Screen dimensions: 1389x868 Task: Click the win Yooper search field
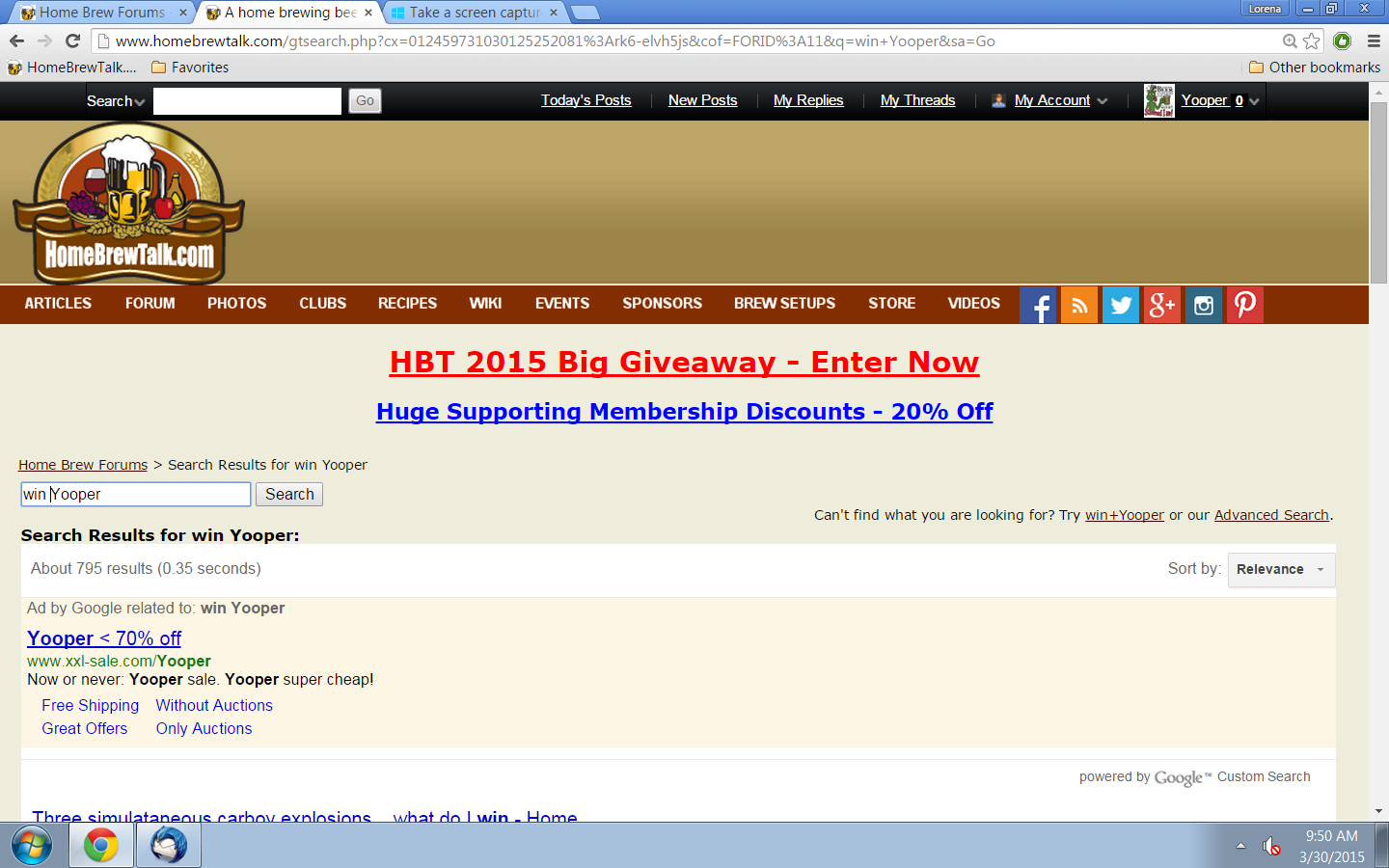136,494
